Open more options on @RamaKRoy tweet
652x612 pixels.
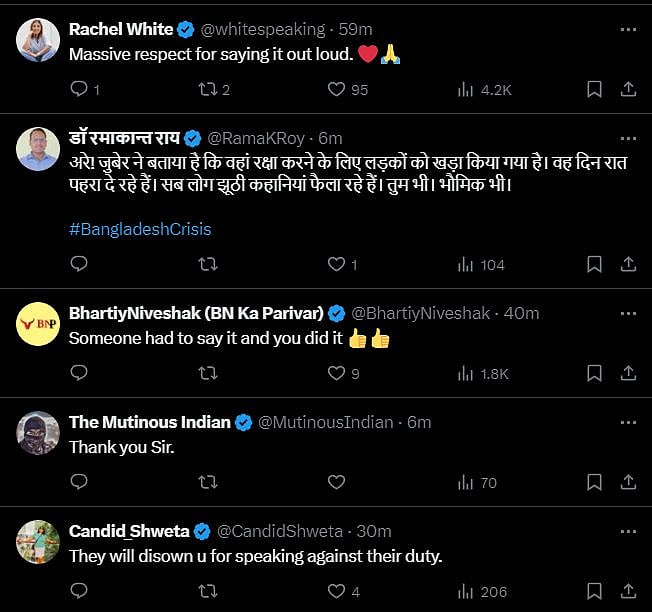coord(628,138)
